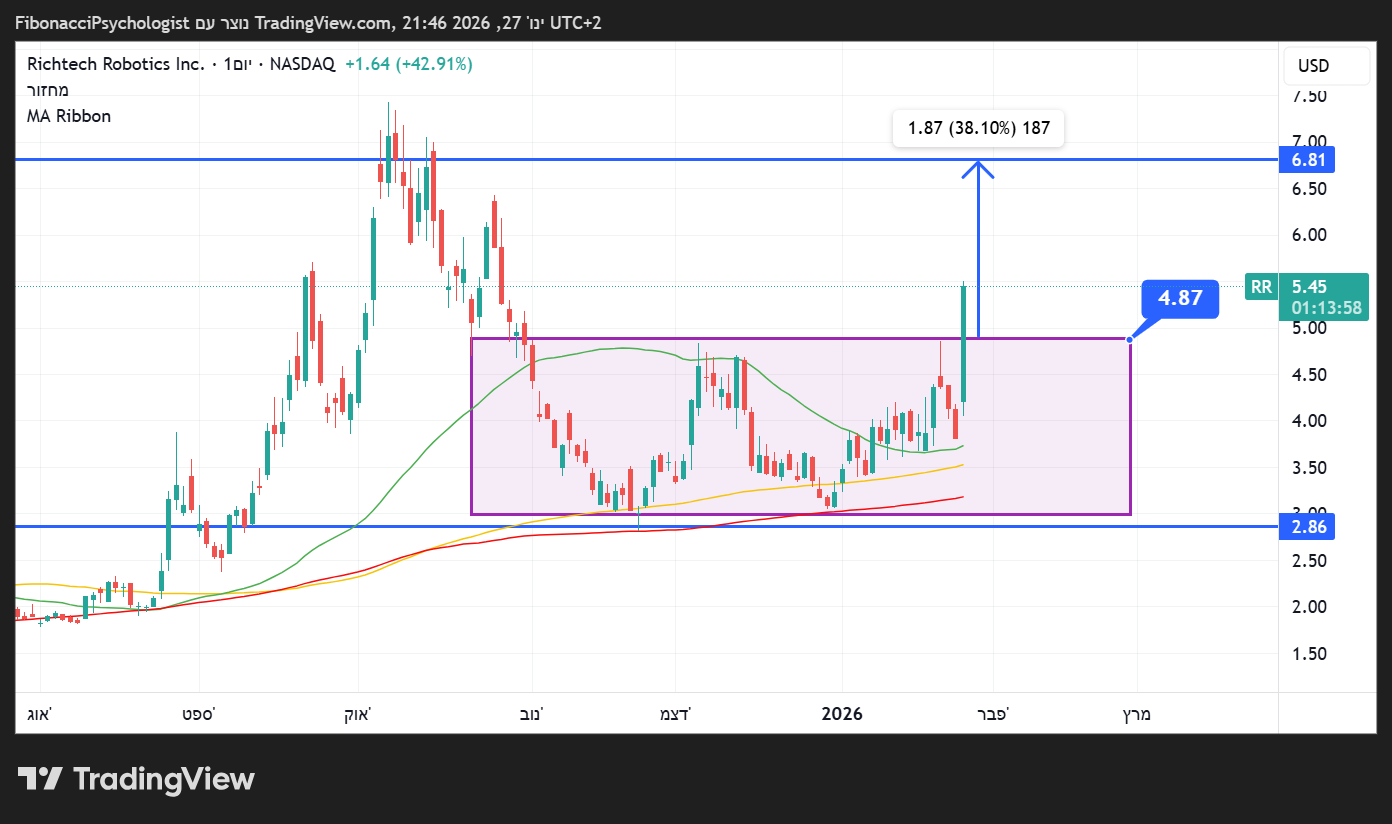
Task: Click the 2.86 blue price label
Action: (1306, 527)
